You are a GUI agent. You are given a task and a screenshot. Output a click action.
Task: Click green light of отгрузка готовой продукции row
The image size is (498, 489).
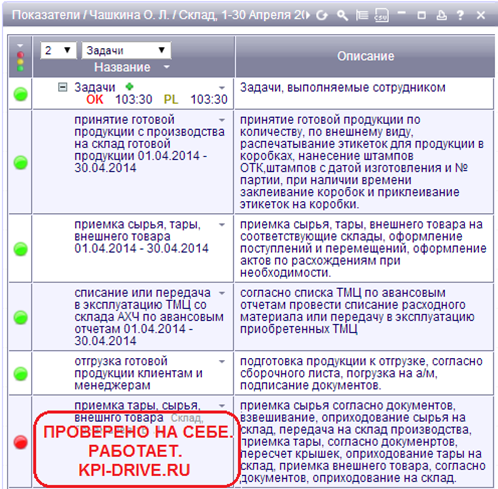pos(20,374)
